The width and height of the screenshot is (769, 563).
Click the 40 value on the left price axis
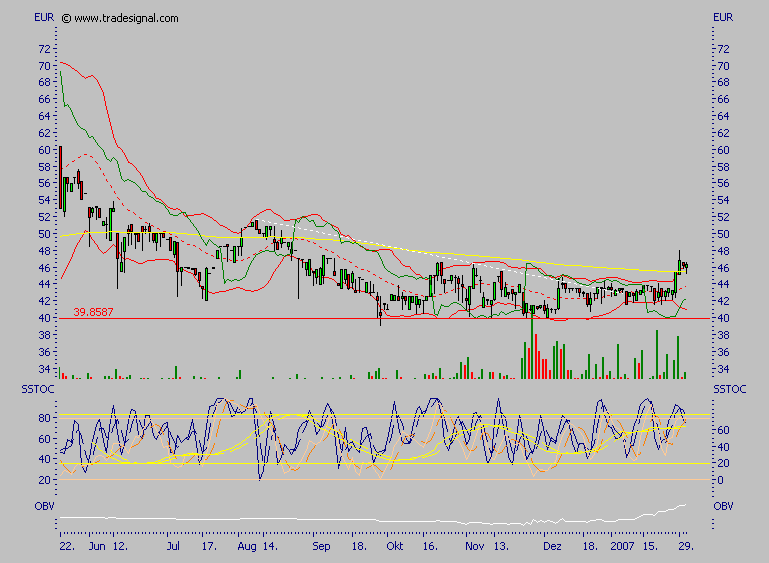[x=44, y=318]
